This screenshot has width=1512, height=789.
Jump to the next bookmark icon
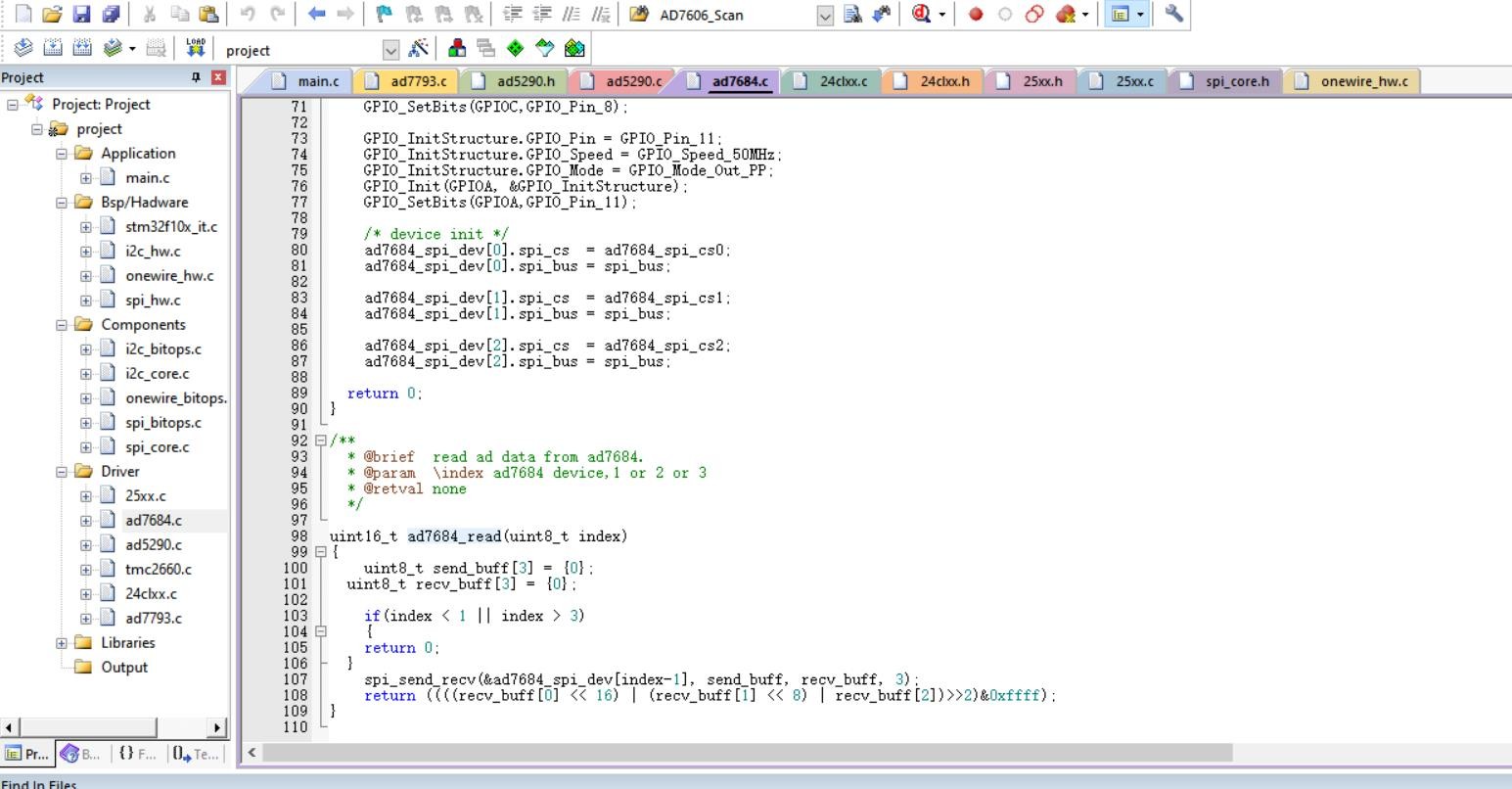[443, 14]
